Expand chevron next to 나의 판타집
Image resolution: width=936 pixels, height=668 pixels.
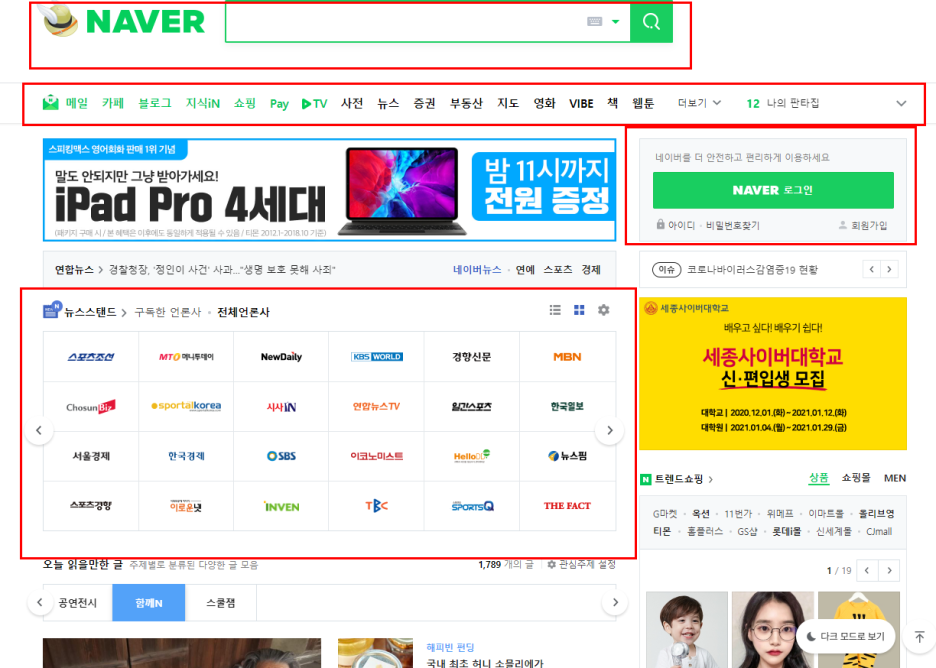coord(901,103)
